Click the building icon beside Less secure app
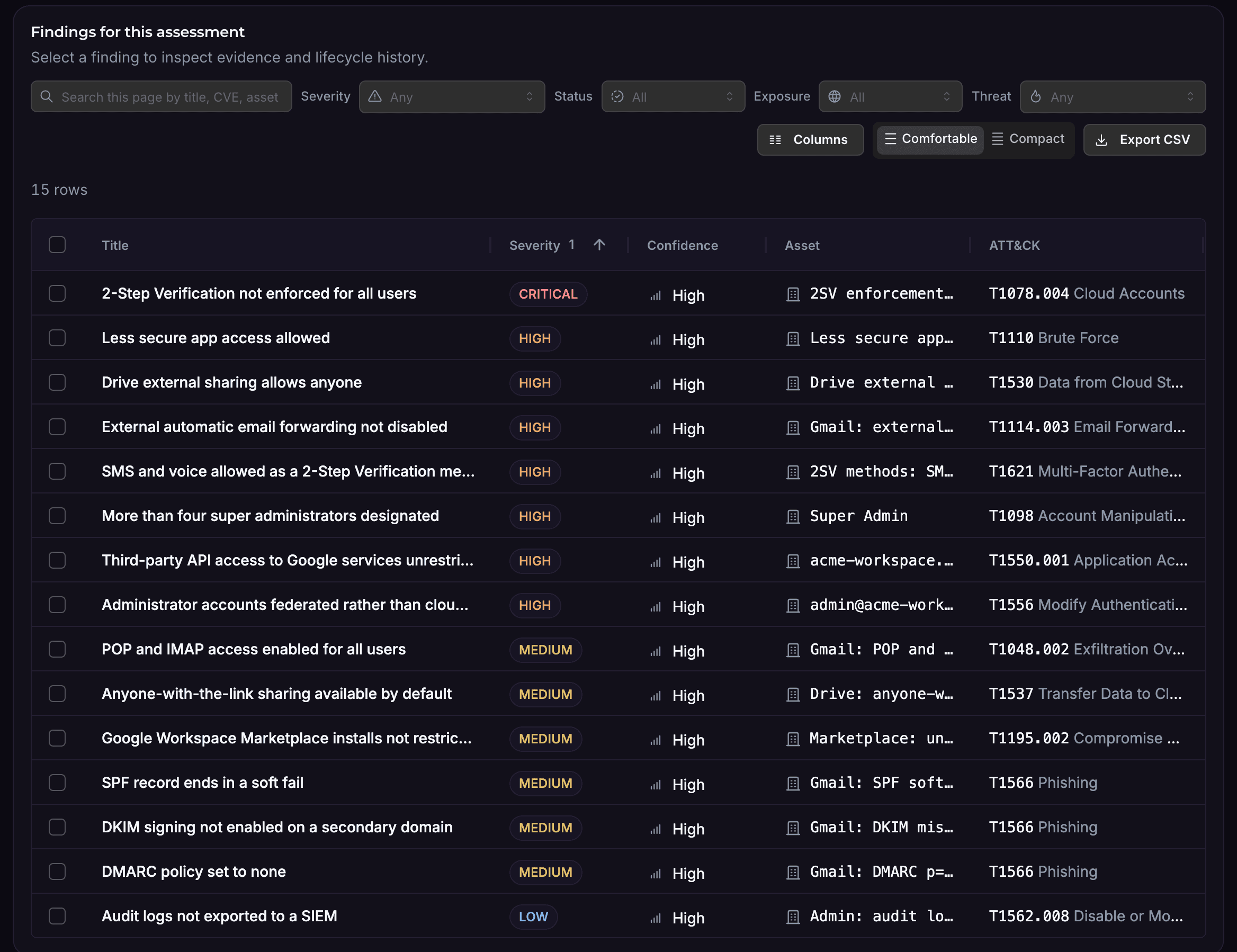This screenshot has height=952, width=1237. 793,339
